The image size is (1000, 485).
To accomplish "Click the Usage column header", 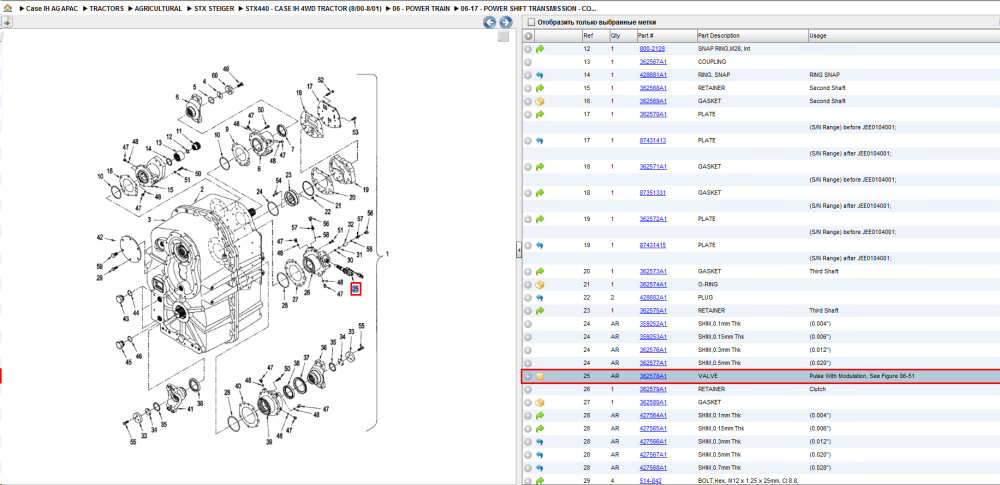I will click(x=904, y=36).
